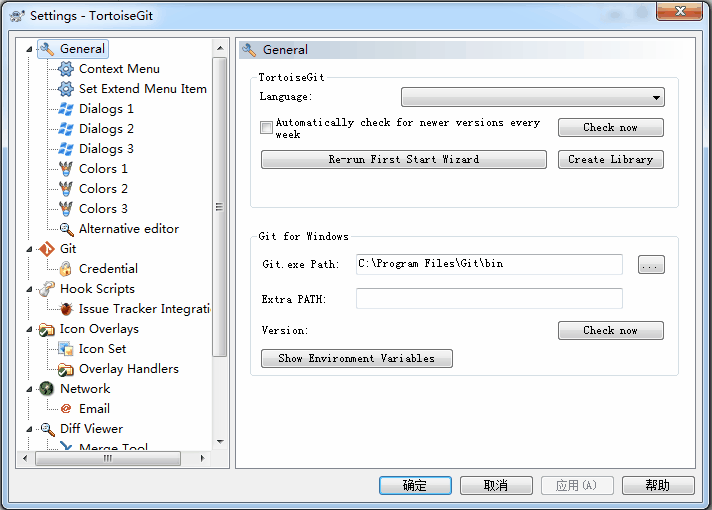Image resolution: width=712 pixels, height=510 pixels.
Task: Close the Settings window
Action: (679, 11)
